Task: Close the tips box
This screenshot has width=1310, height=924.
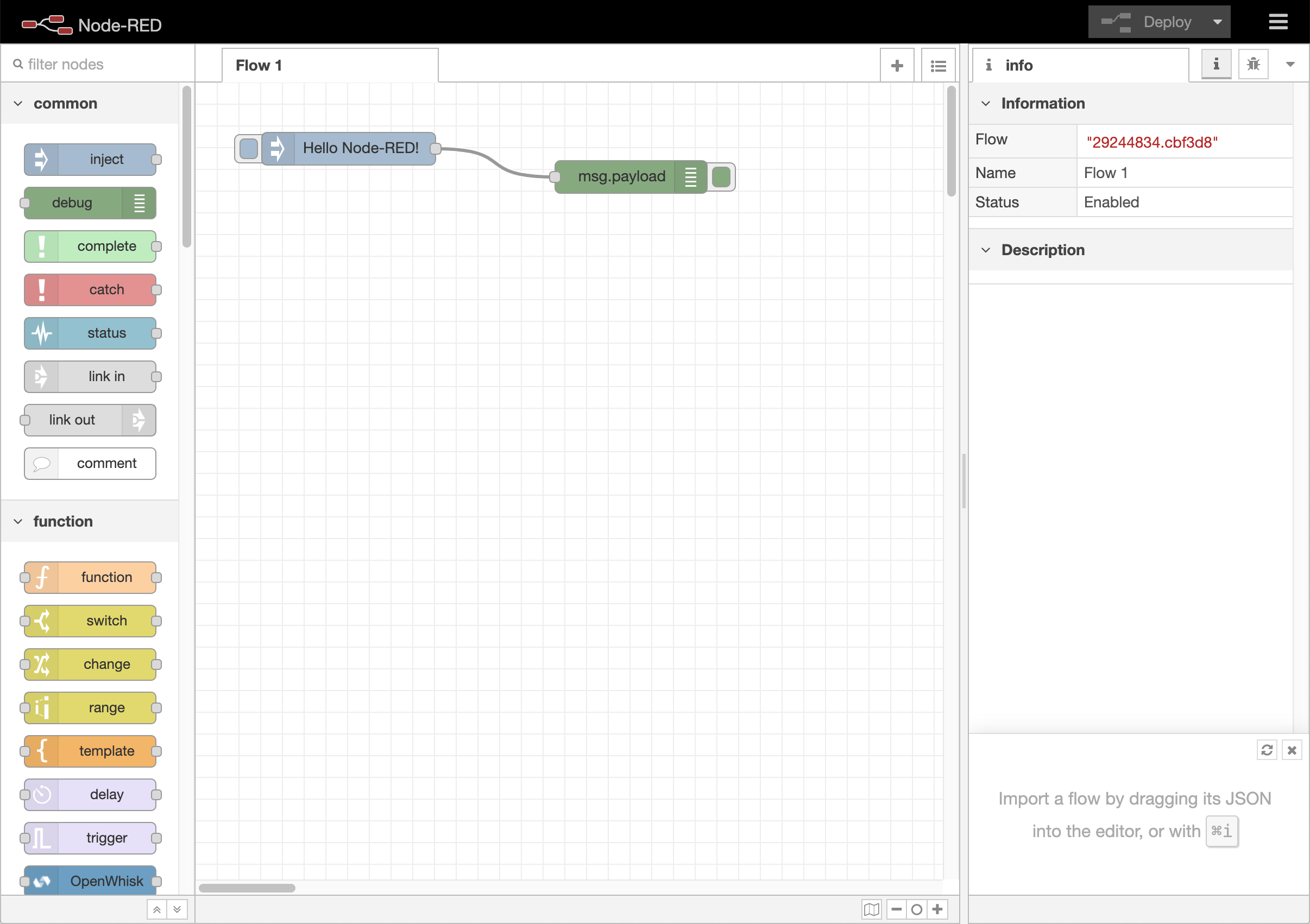Action: coord(1292,750)
